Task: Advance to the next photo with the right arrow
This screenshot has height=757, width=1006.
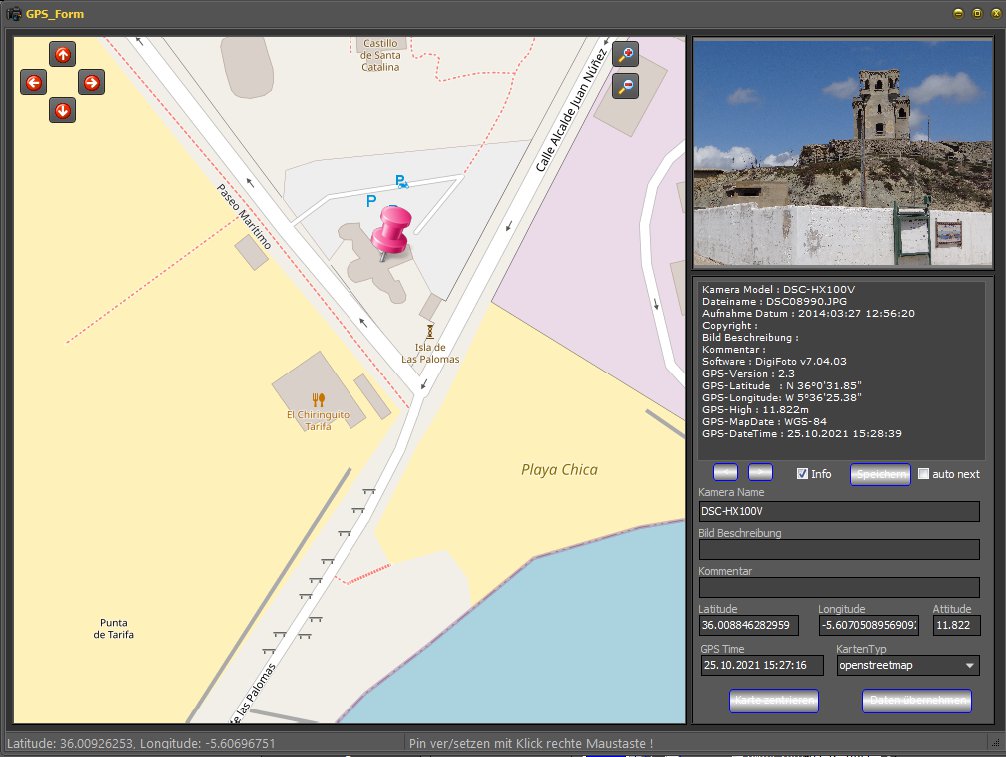Action: [x=760, y=472]
